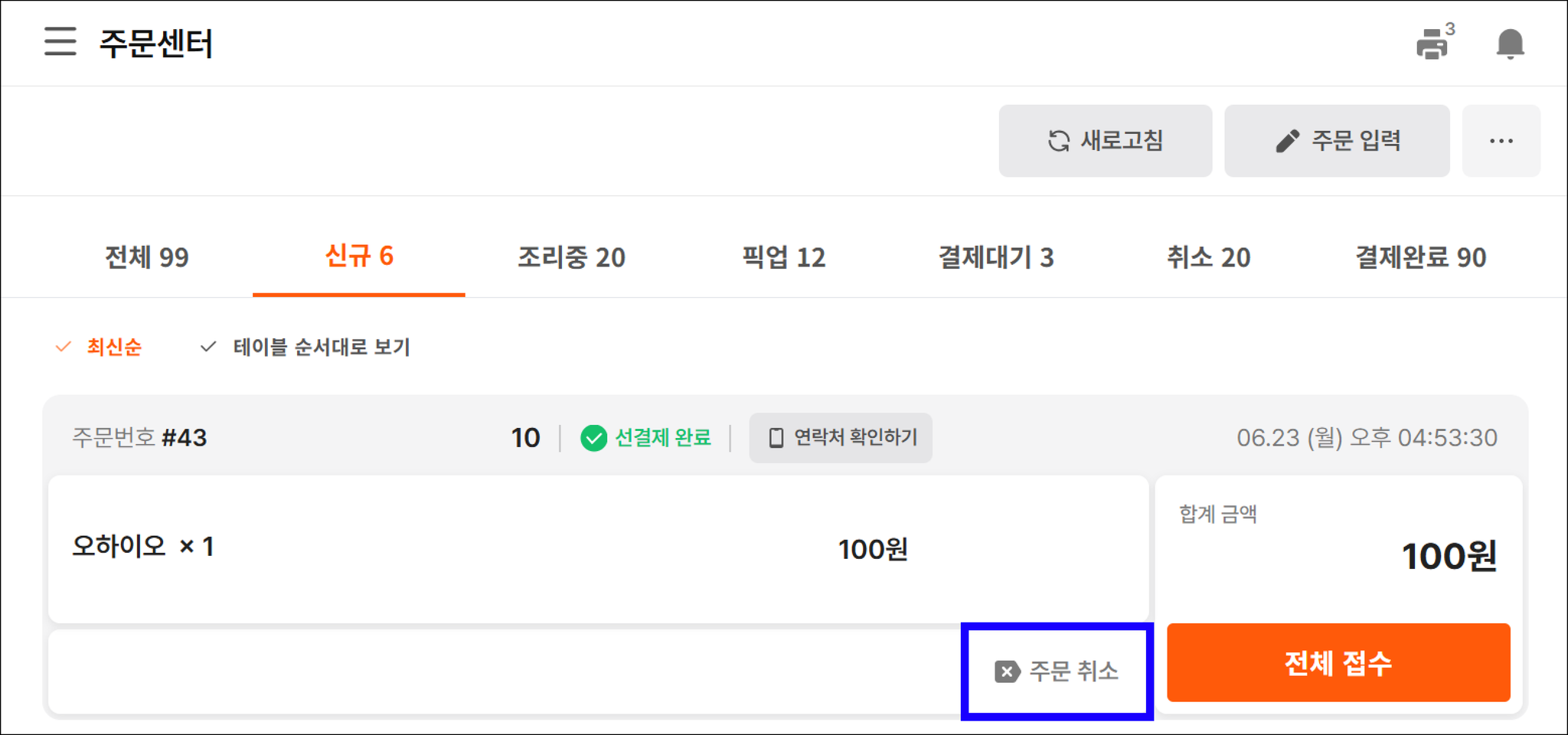Select the 조리중 20 tab

(x=571, y=257)
